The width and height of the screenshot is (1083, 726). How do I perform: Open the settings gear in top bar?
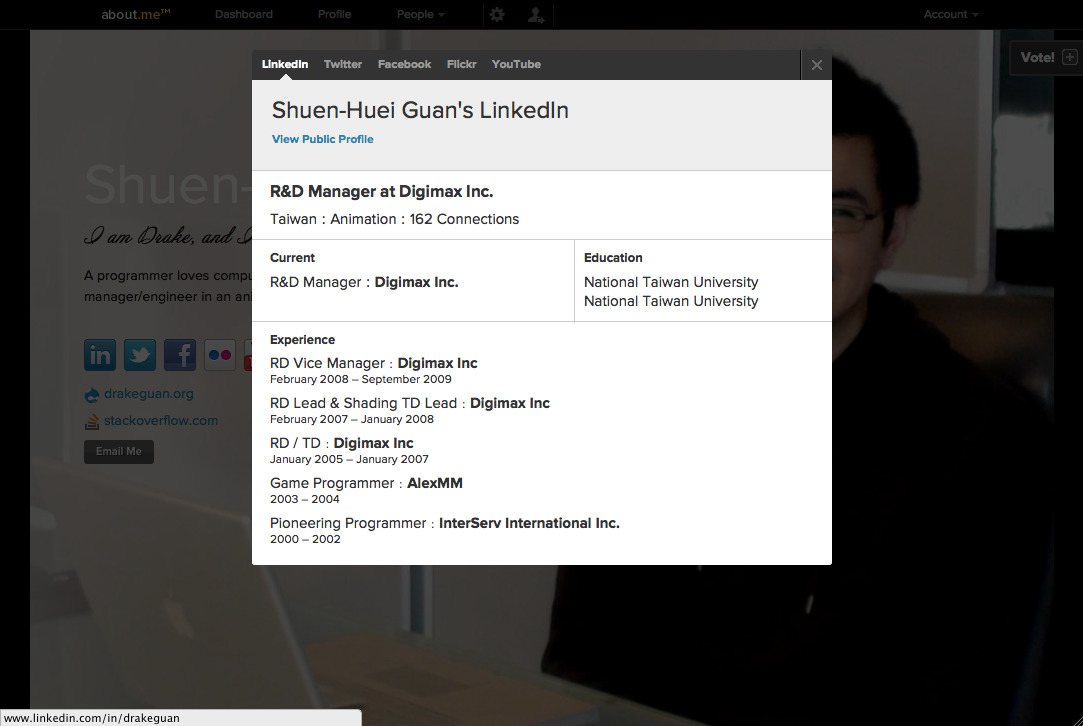click(497, 15)
